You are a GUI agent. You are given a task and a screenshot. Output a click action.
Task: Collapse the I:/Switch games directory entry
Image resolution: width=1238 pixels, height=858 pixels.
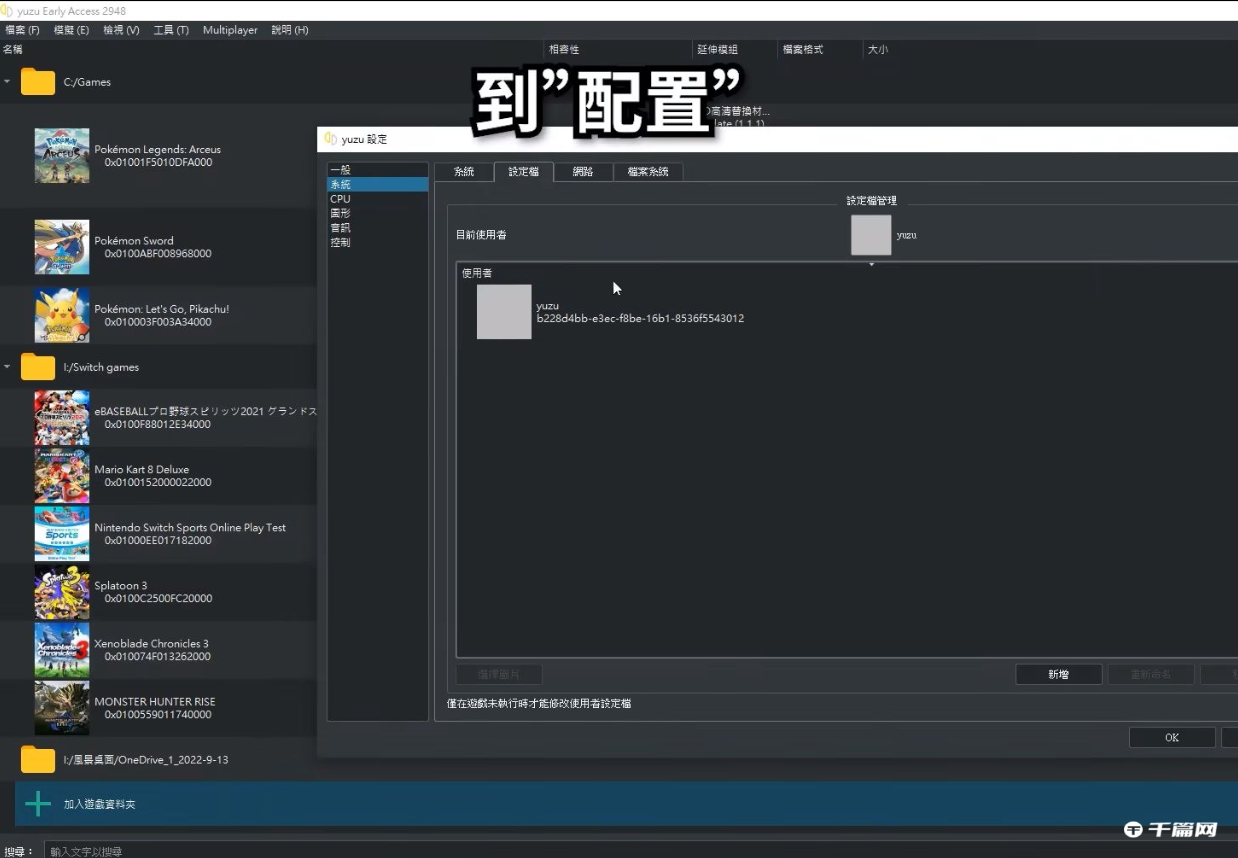(9, 366)
